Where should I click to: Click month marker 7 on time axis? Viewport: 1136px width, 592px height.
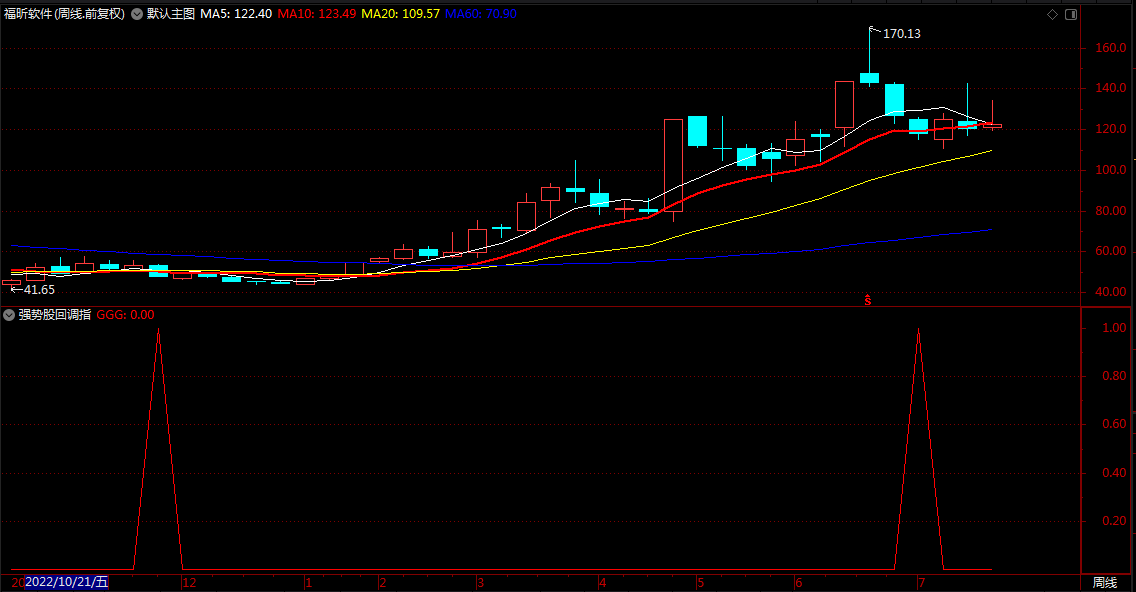[x=922, y=583]
